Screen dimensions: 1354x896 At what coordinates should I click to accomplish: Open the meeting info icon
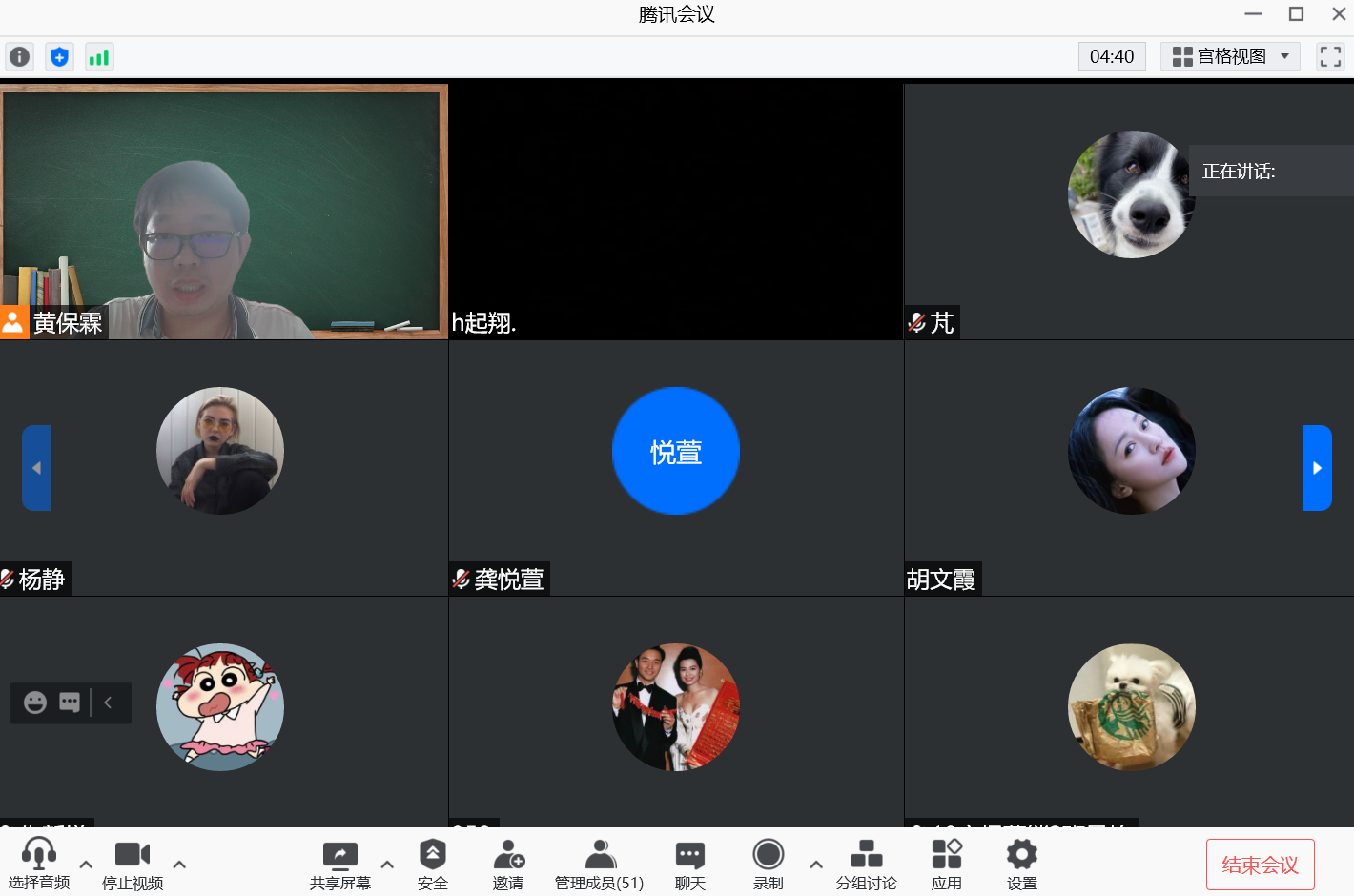click(x=19, y=57)
